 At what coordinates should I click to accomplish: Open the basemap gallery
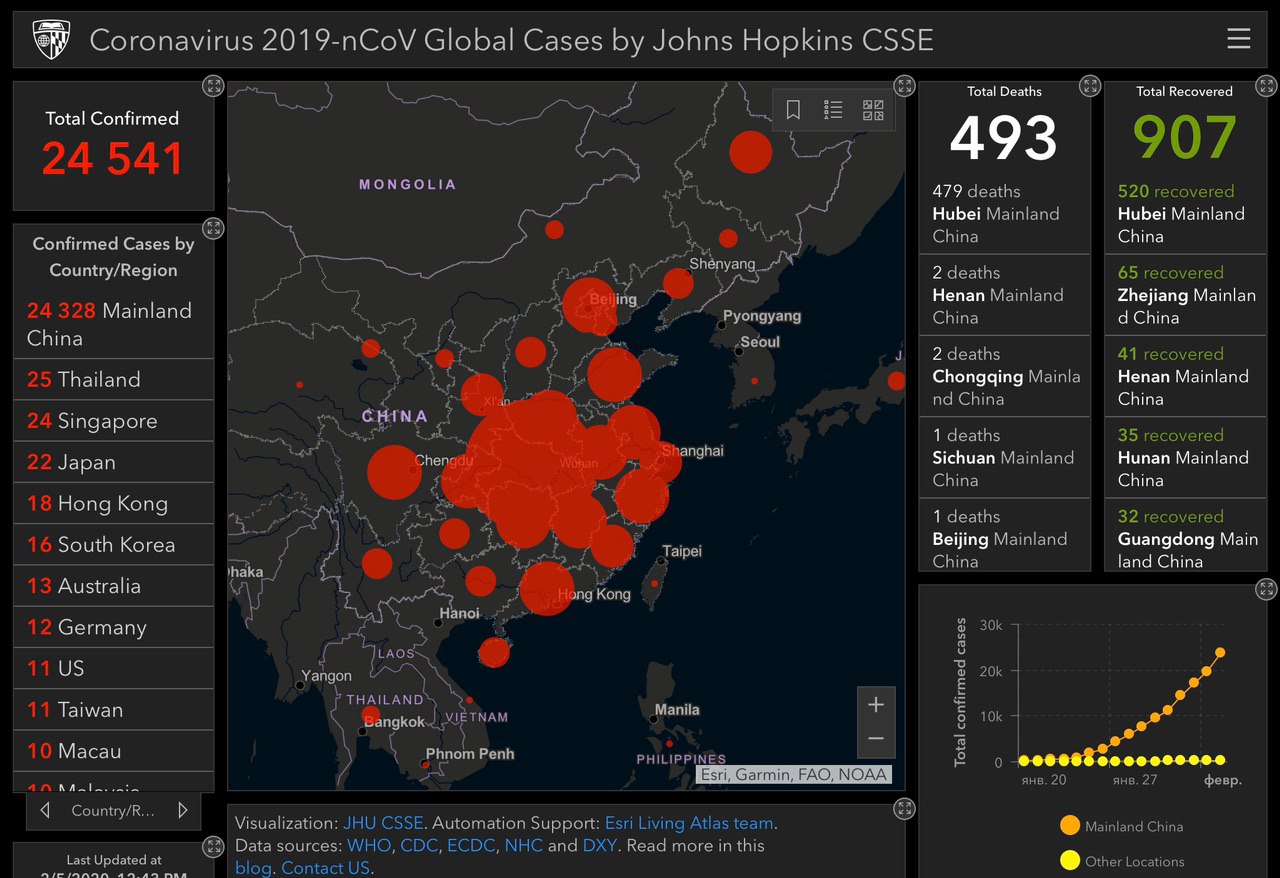pos(873,110)
